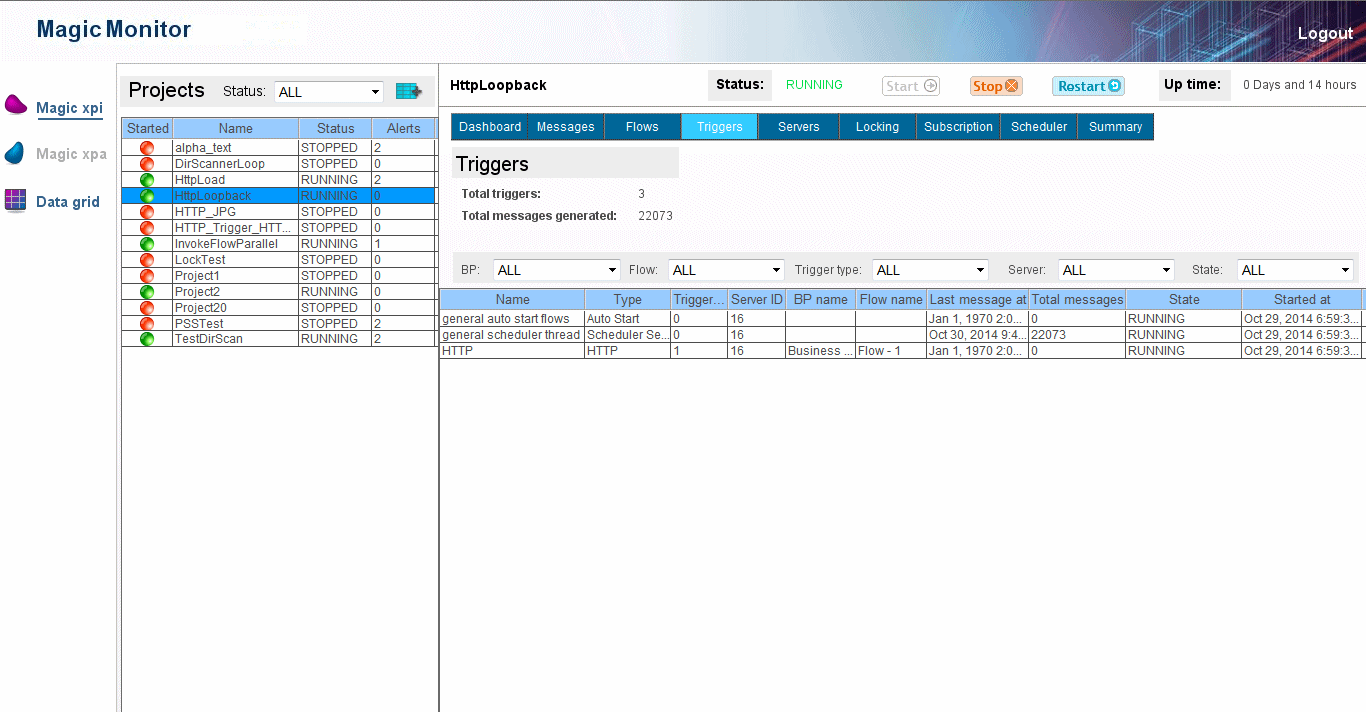Click the red status ball for DirScannerLoop
This screenshot has width=1366, height=712.
tap(147, 164)
